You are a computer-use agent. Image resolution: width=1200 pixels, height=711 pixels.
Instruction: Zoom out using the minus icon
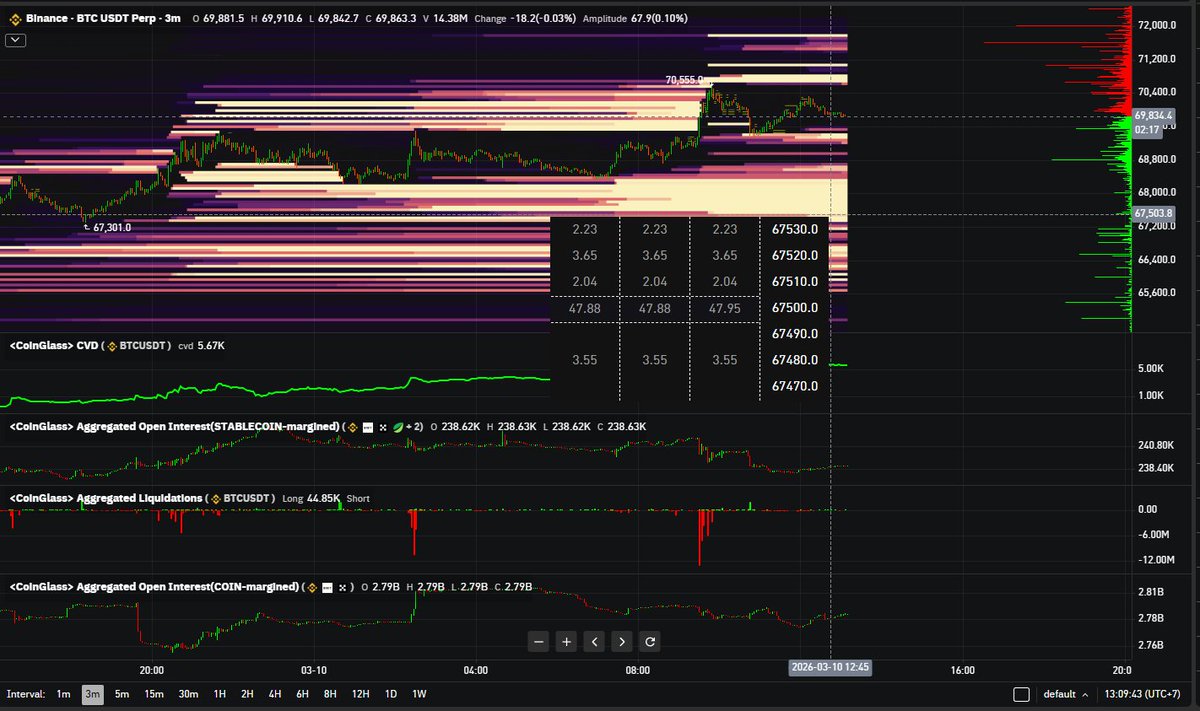[539, 641]
